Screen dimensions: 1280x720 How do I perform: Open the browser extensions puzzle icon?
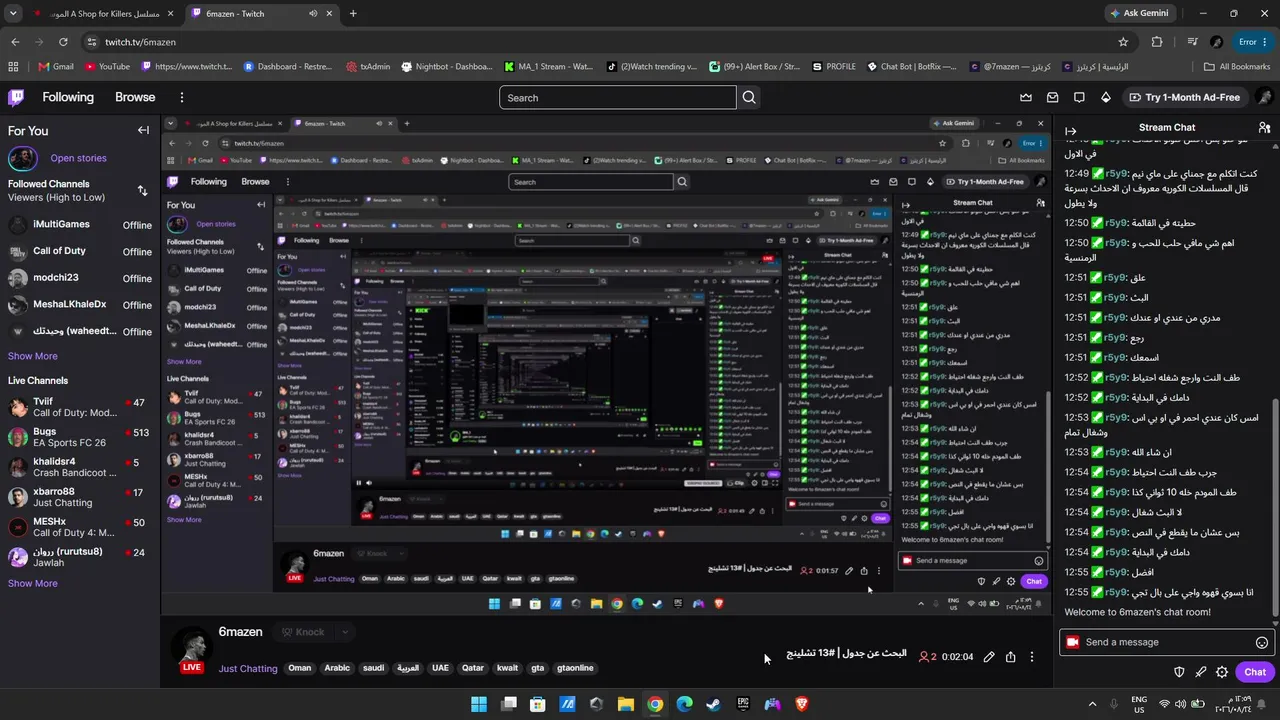click(1157, 42)
